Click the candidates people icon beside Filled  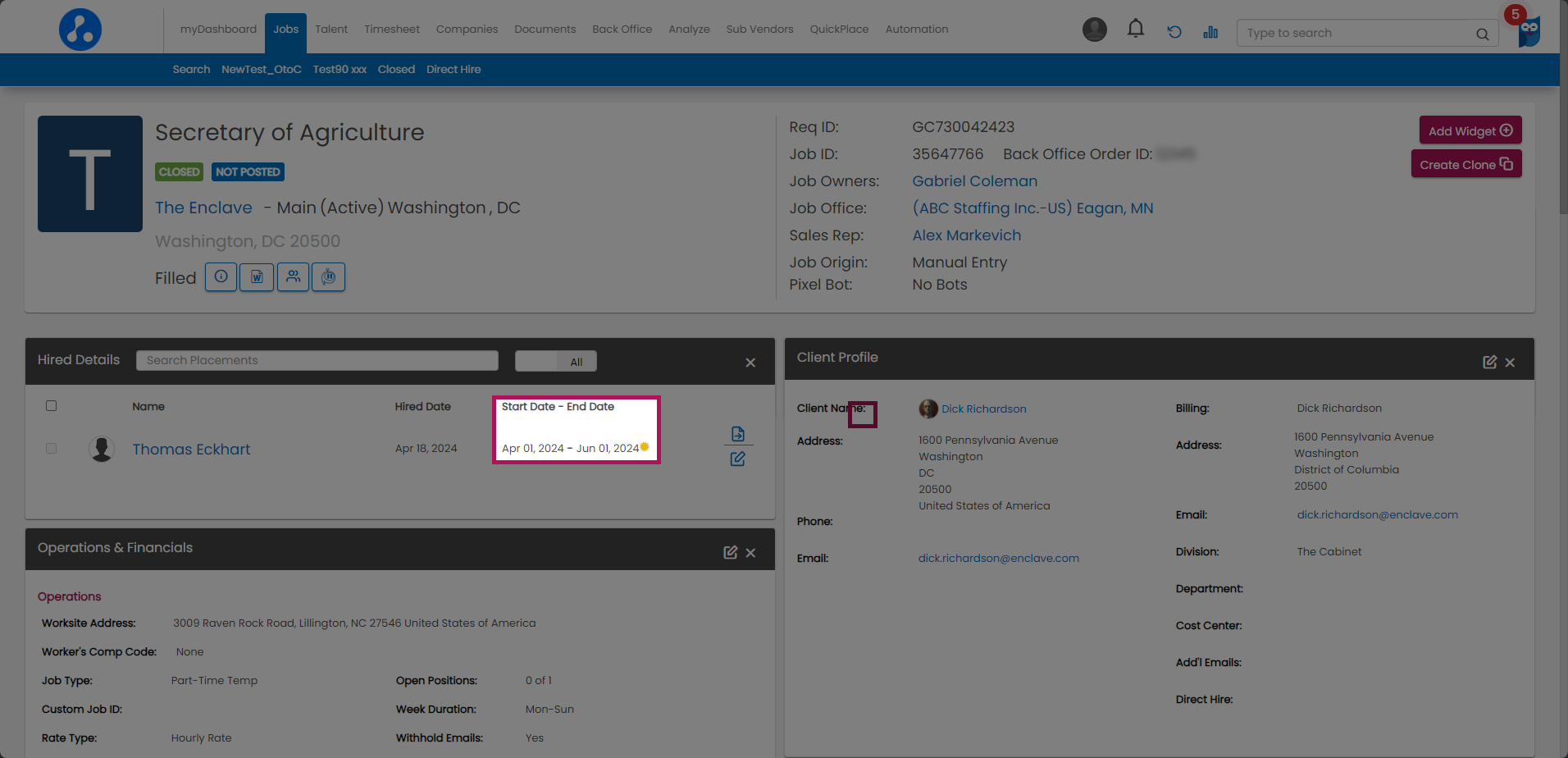tap(293, 277)
